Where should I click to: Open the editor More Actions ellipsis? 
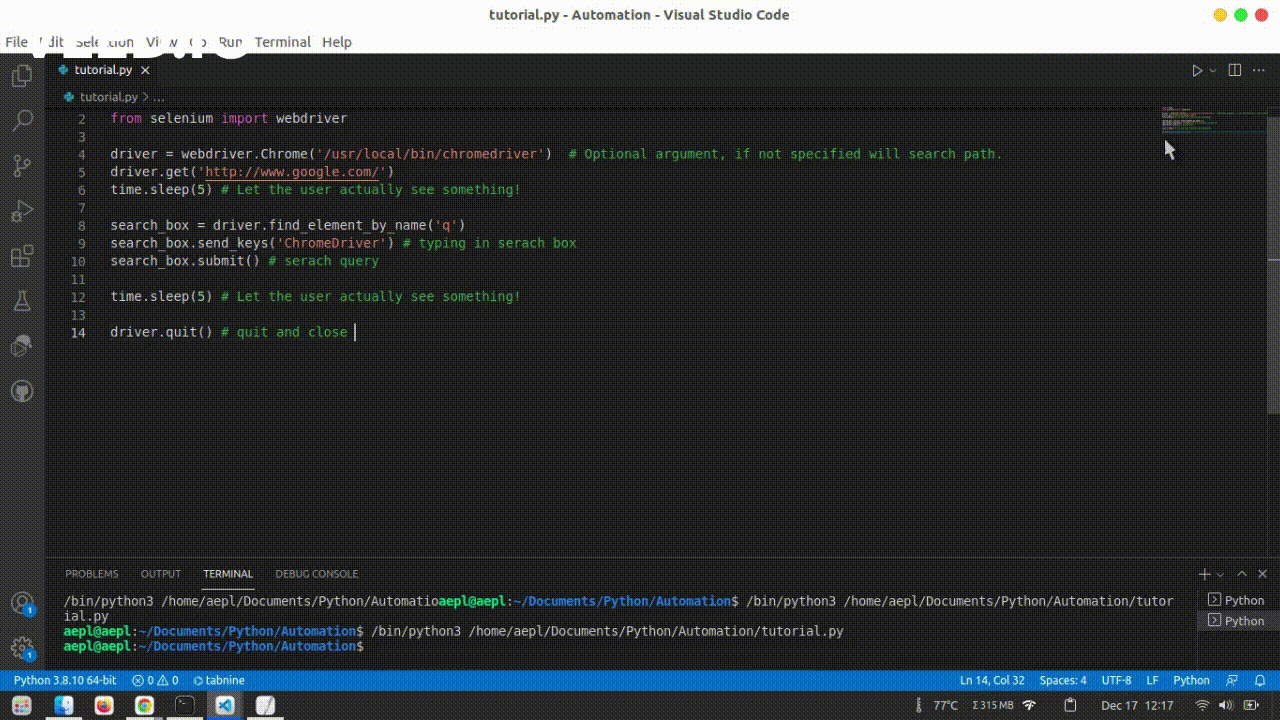point(1259,70)
